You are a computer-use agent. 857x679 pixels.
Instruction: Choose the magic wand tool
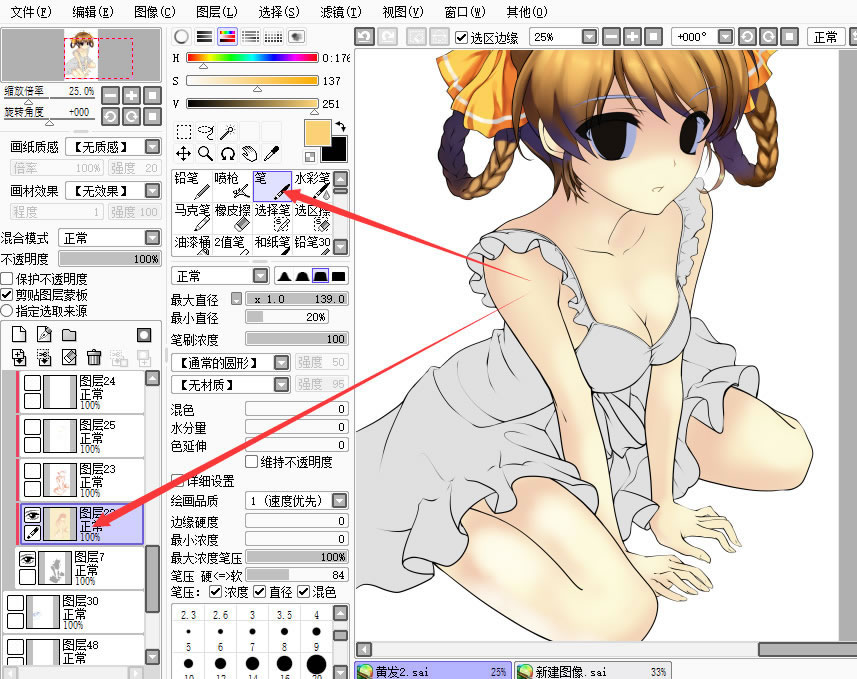227,132
